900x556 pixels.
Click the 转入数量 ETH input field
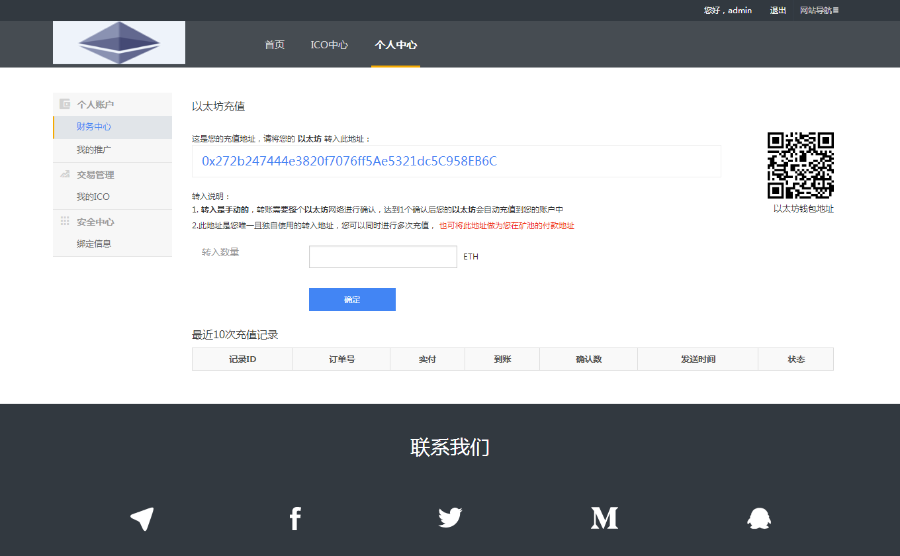(383, 256)
